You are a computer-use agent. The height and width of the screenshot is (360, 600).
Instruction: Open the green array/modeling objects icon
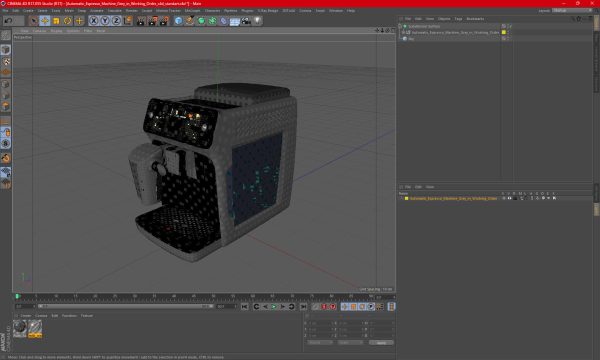coord(212,21)
